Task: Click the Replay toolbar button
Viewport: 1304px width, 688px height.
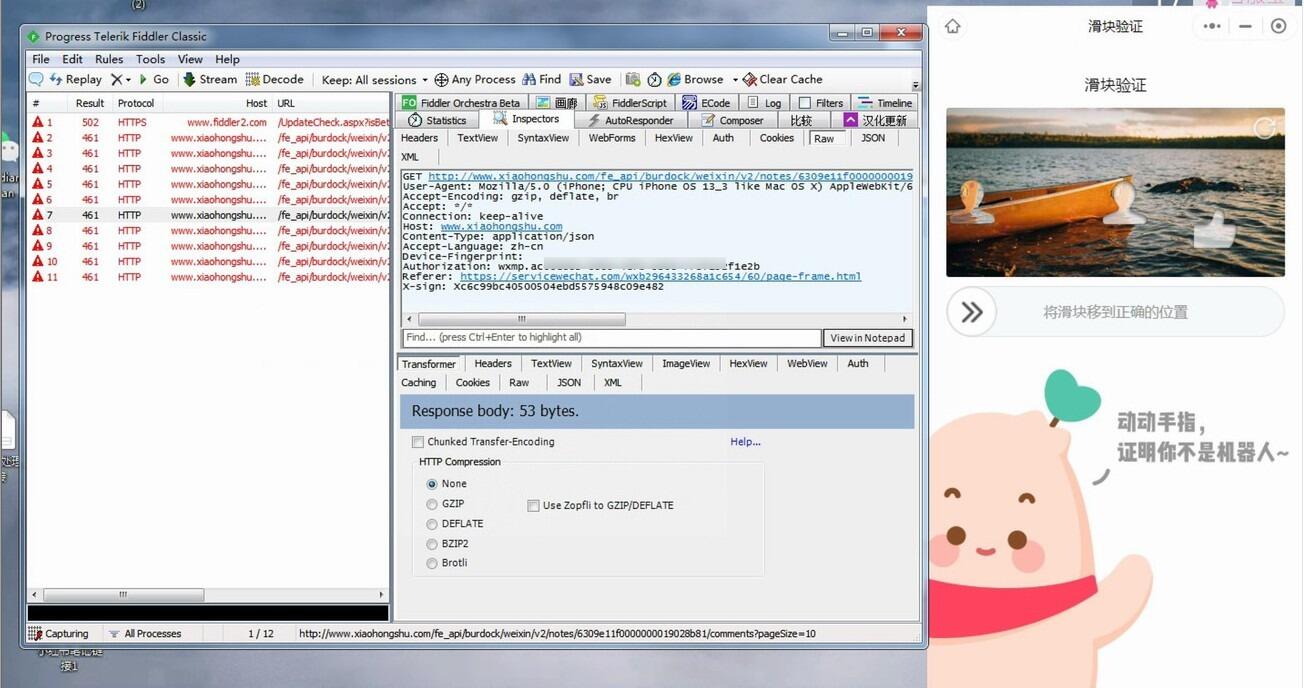Action: [x=75, y=80]
